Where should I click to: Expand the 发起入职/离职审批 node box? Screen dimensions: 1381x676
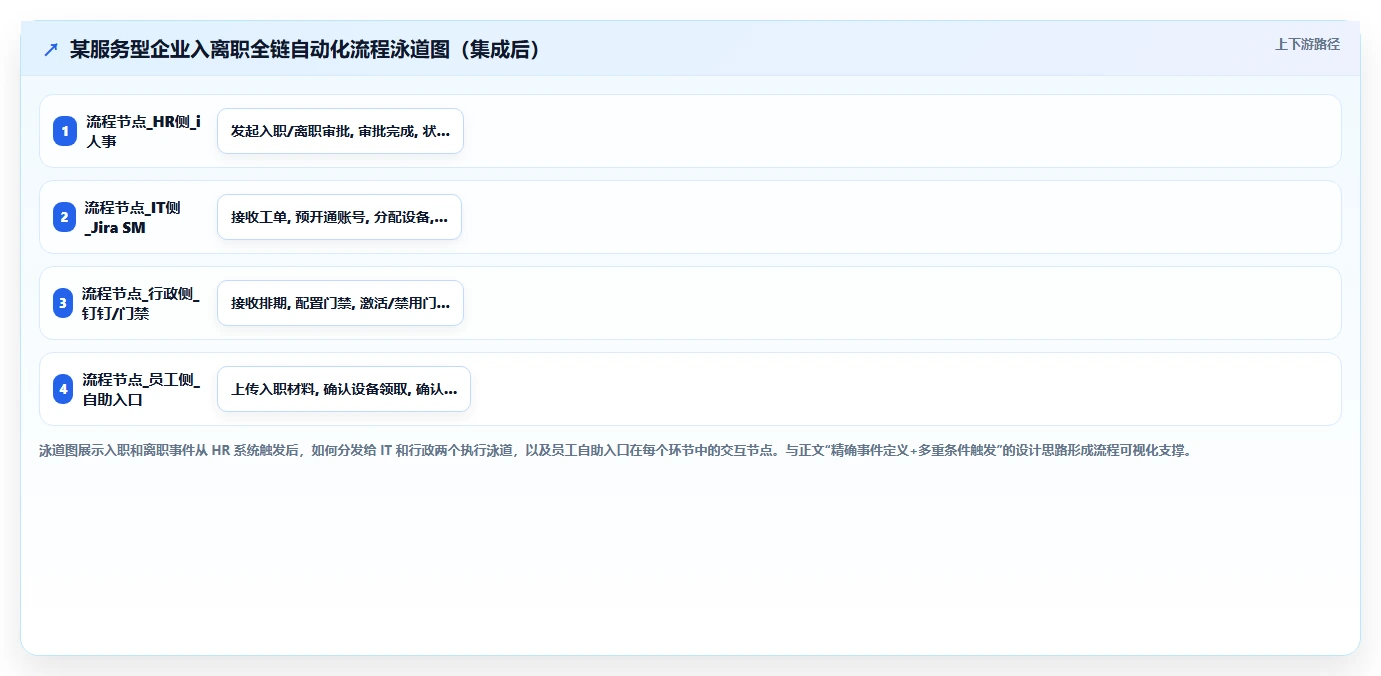(340, 131)
